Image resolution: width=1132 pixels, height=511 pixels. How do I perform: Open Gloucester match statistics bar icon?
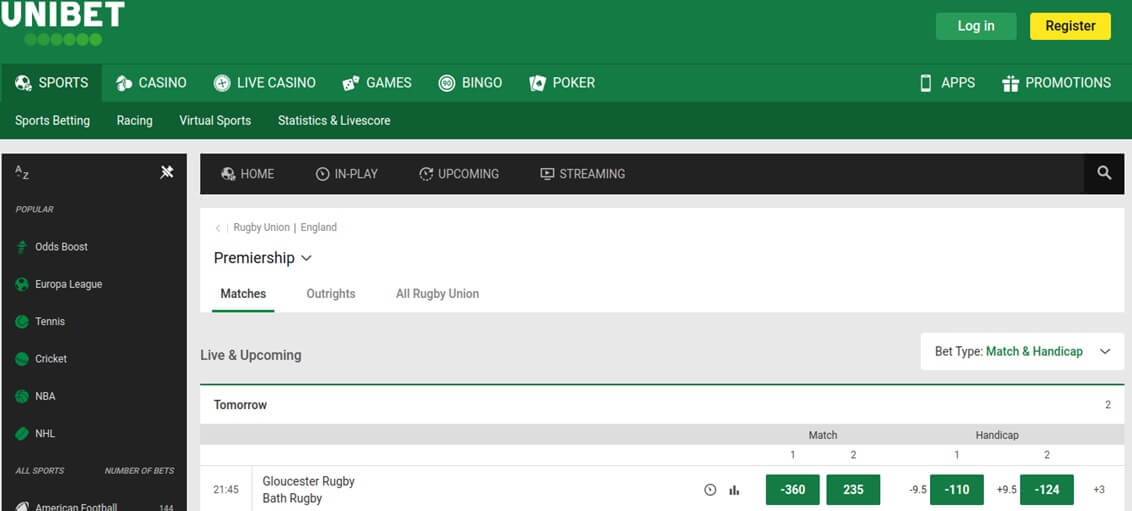734,490
